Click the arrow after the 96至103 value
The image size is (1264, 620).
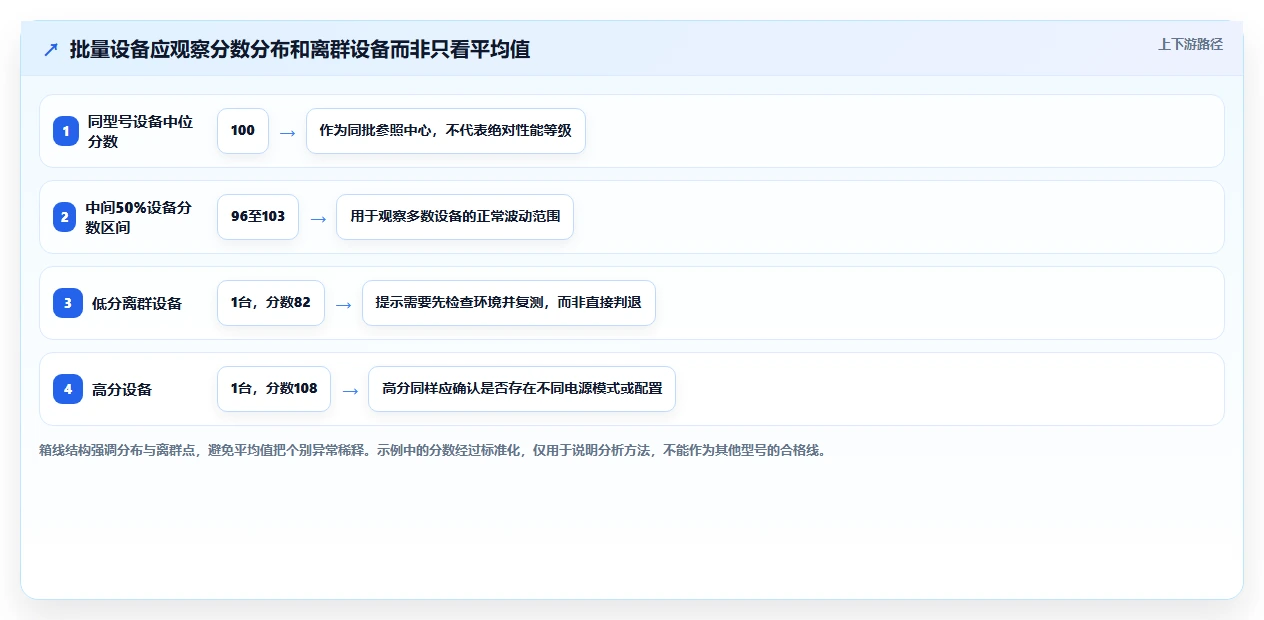click(318, 218)
